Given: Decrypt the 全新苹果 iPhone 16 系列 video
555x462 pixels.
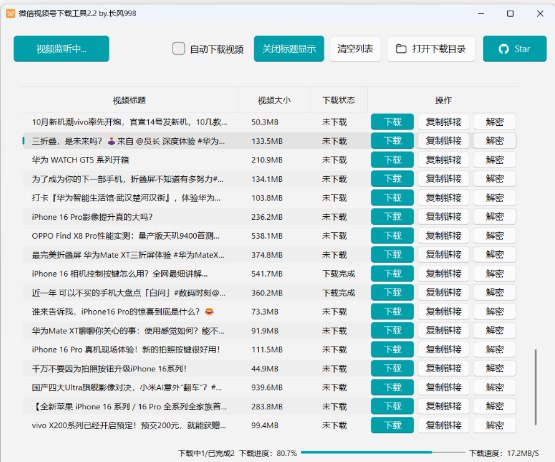Looking at the screenshot, I should 494,406.
